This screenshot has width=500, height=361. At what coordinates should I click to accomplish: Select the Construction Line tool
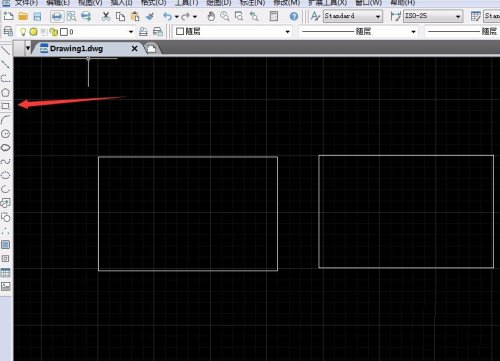(x=5, y=64)
